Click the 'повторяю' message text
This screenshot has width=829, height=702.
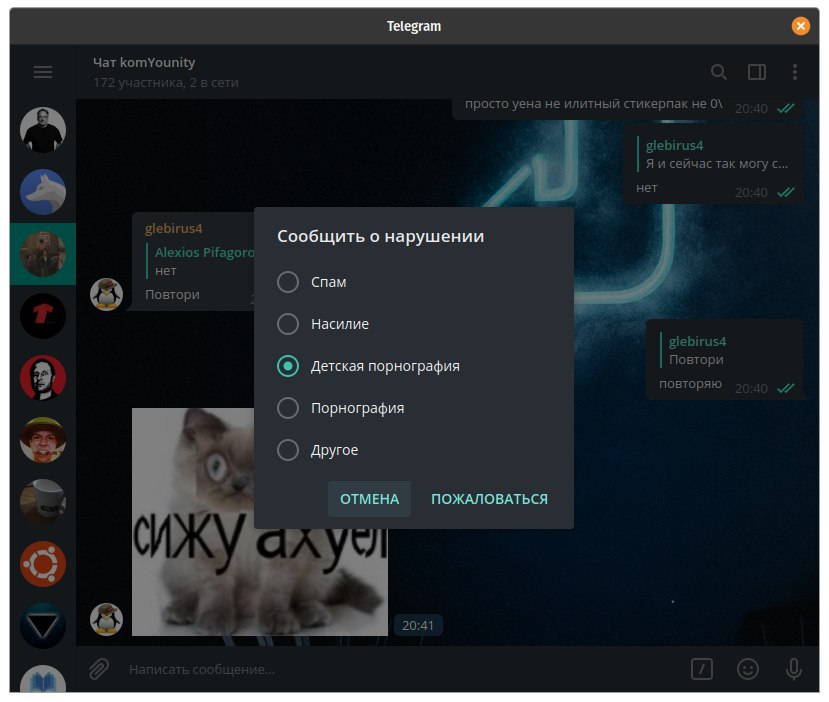pos(690,384)
